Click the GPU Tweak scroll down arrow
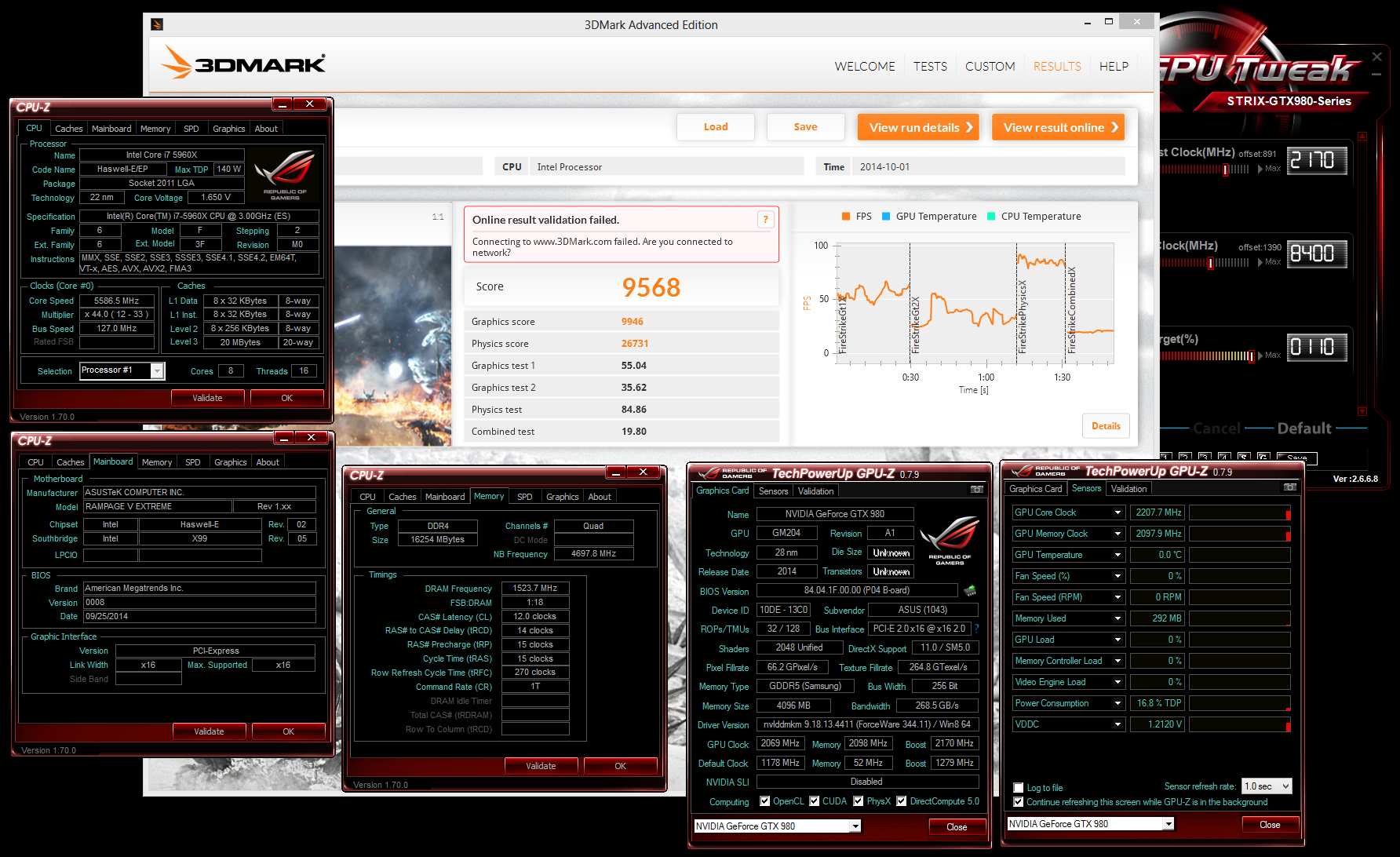The image size is (1400, 857). pos(1362,410)
